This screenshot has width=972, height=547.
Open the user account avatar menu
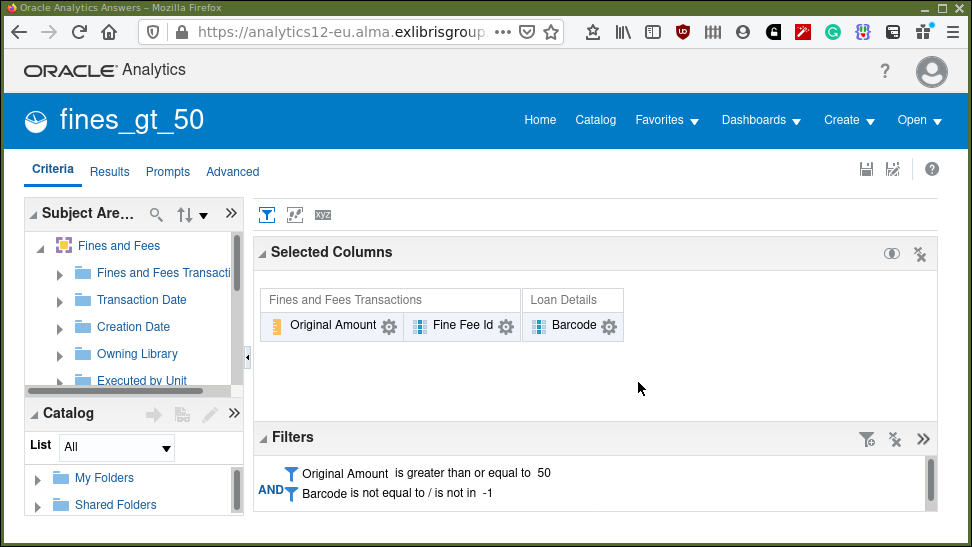(x=931, y=71)
